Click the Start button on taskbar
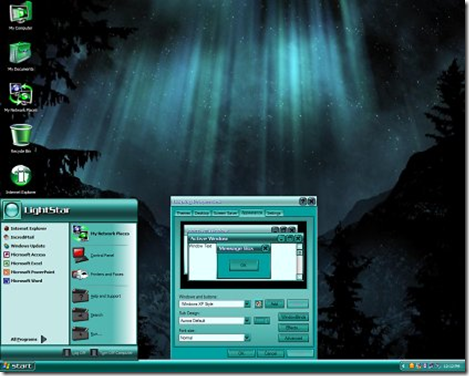The image size is (469, 376). (x=18, y=366)
